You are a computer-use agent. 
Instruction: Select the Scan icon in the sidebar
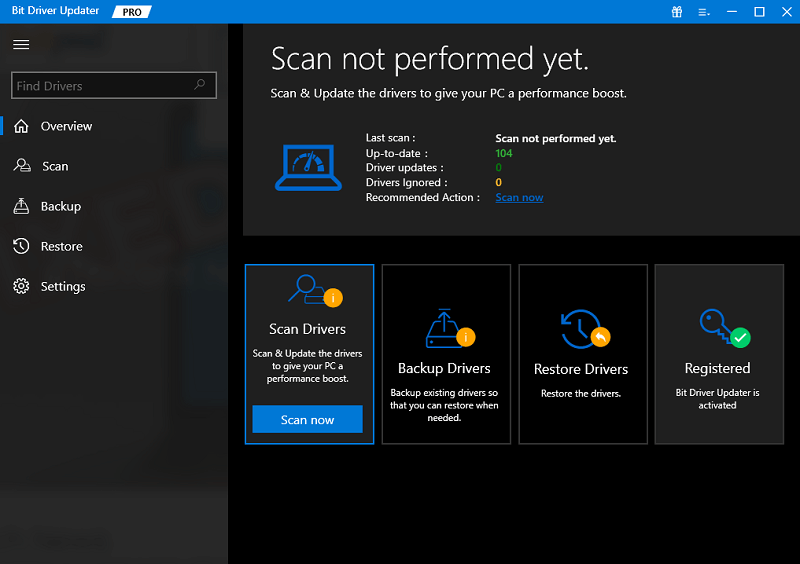[21, 166]
